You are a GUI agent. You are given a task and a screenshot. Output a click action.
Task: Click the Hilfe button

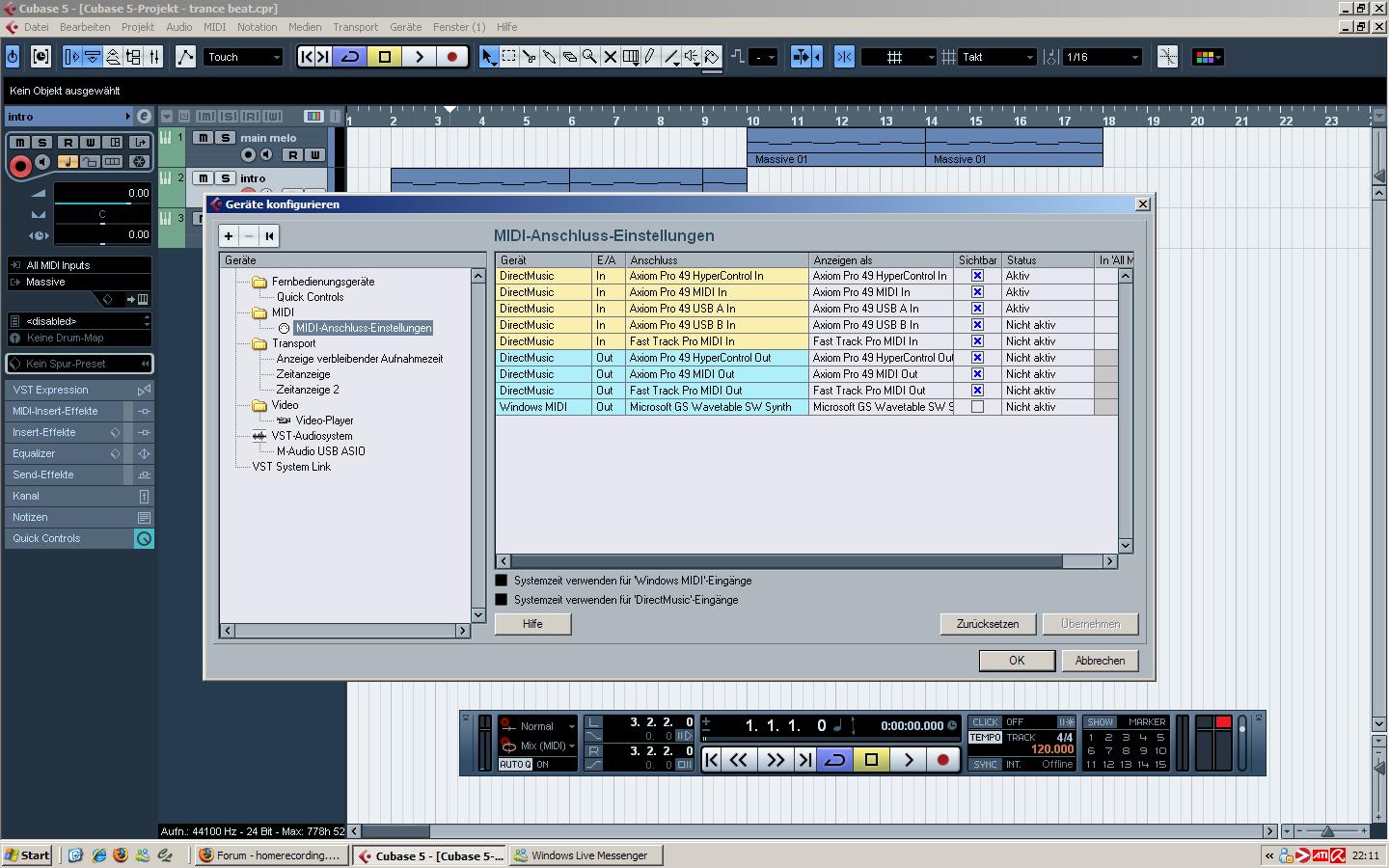tap(532, 624)
